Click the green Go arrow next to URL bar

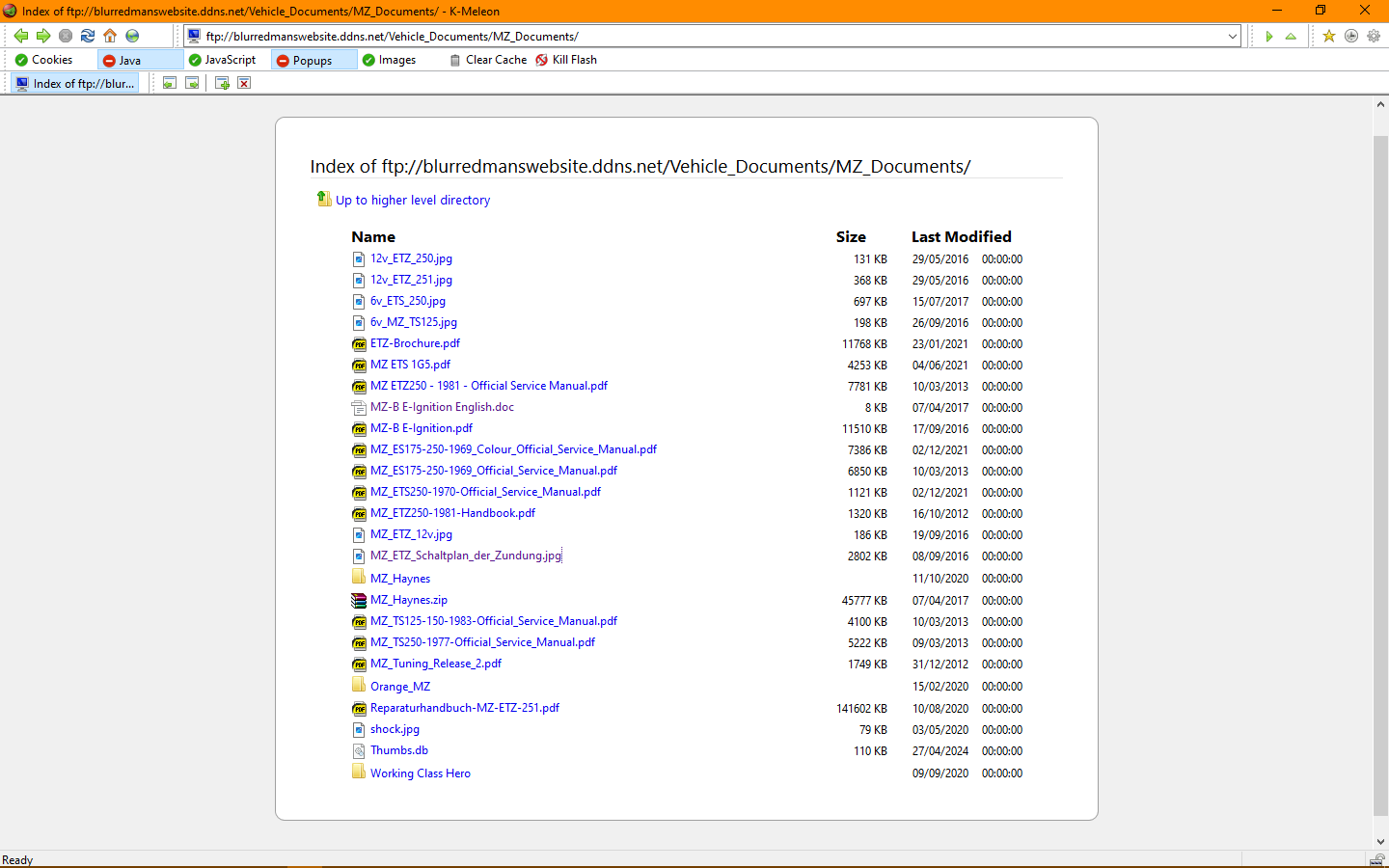point(1269,37)
